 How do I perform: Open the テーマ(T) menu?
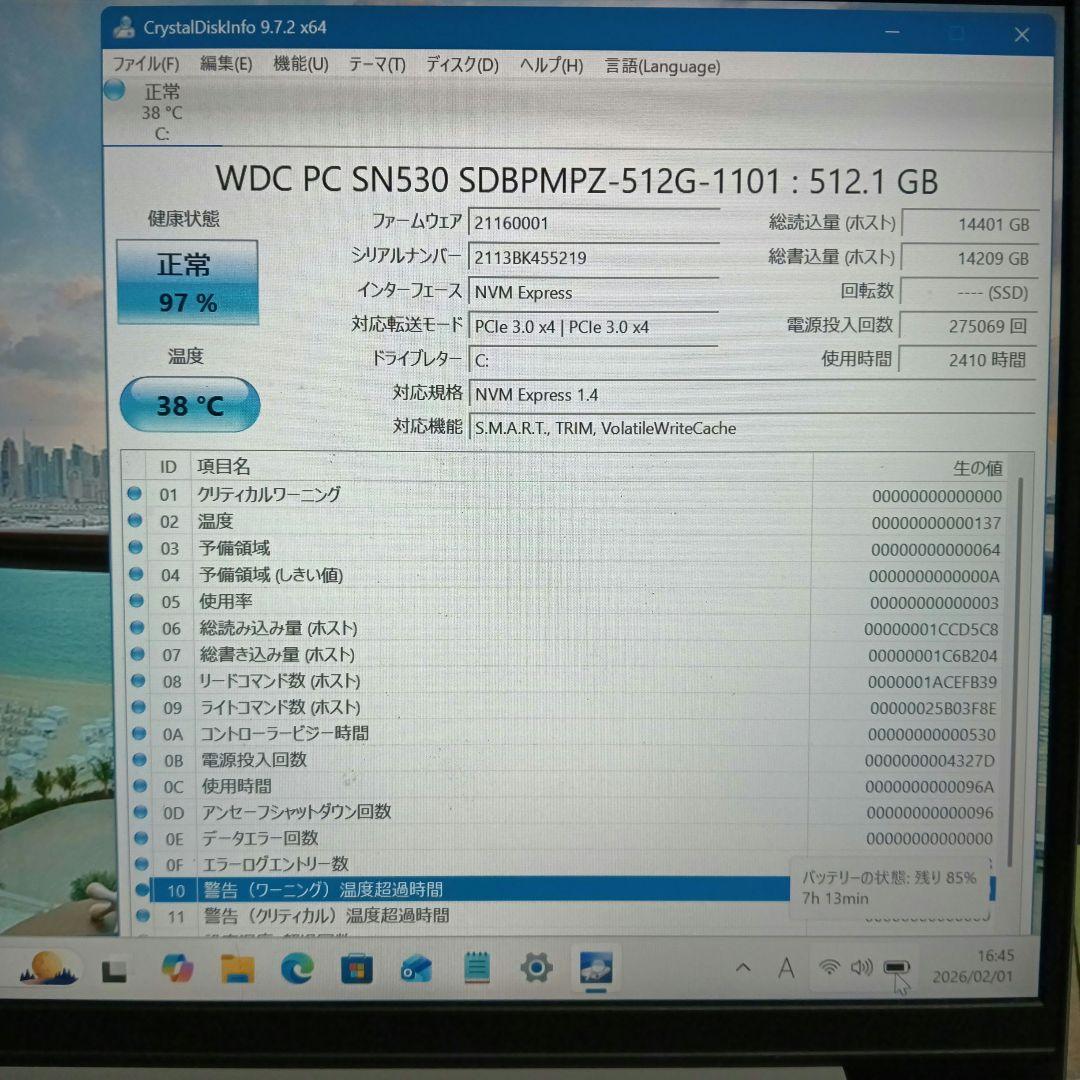tap(377, 66)
